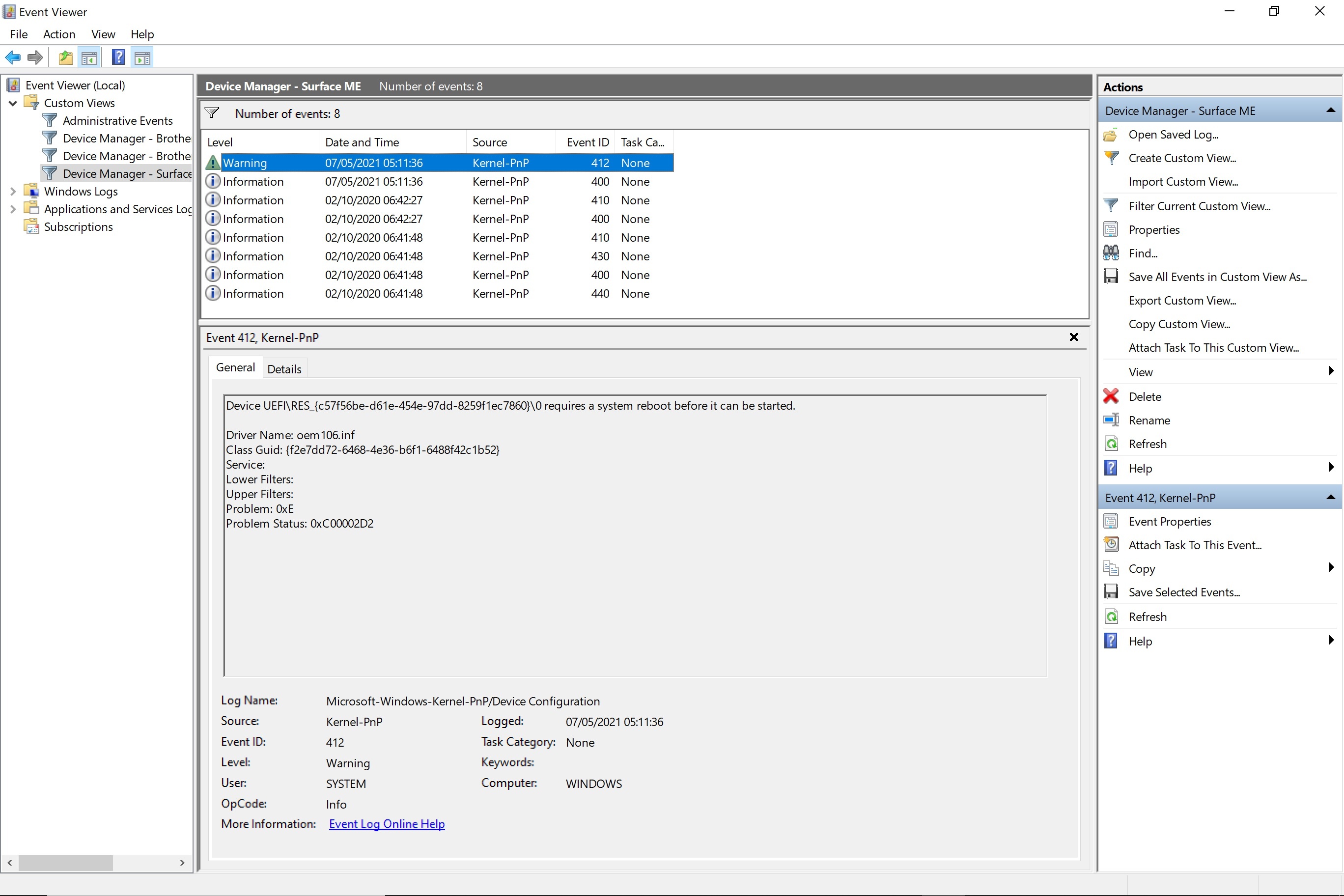Click Save All Events floppy icon
This screenshot has height=896, width=1344.
[x=1111, y=277]
